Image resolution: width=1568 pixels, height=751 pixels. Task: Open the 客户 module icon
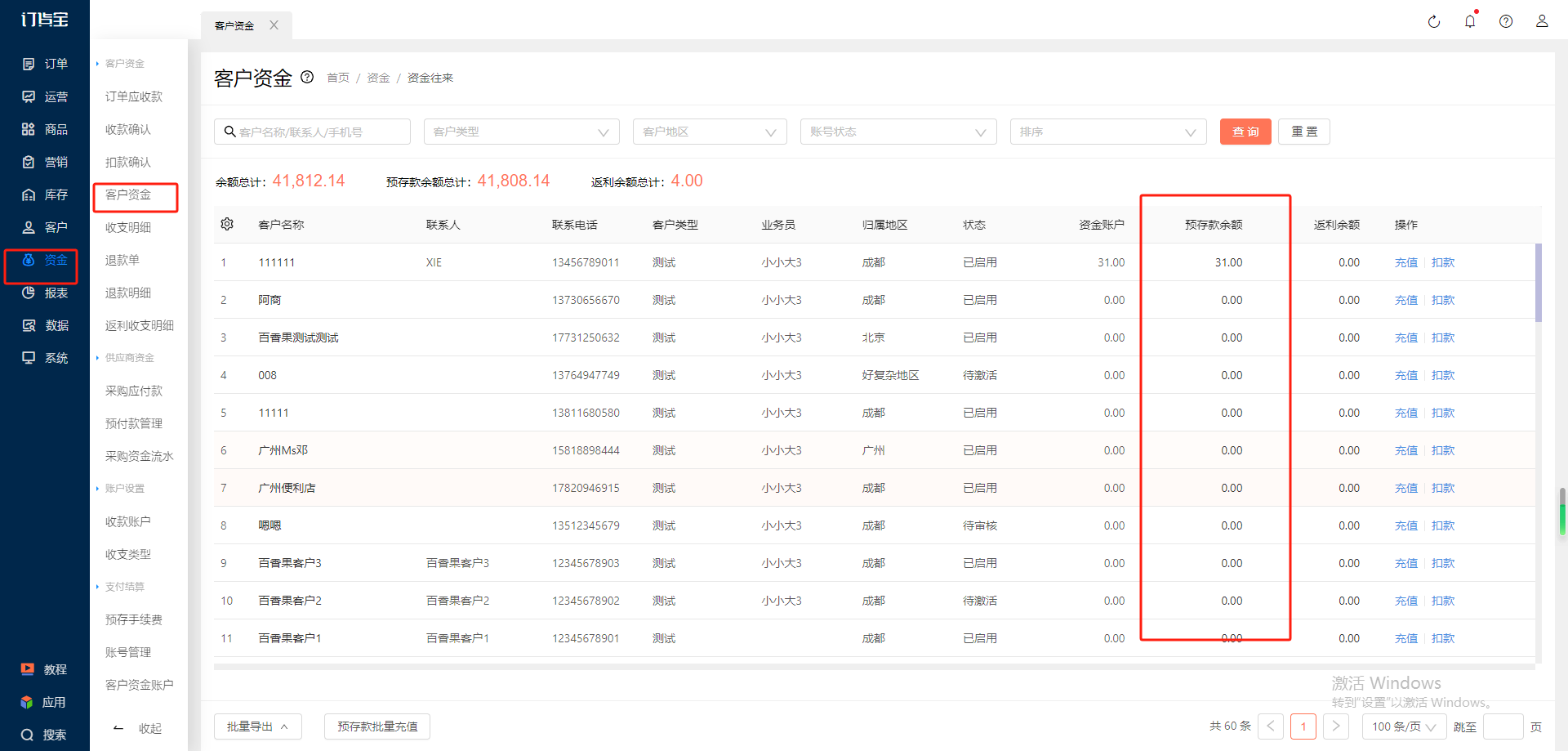[29, 227]
